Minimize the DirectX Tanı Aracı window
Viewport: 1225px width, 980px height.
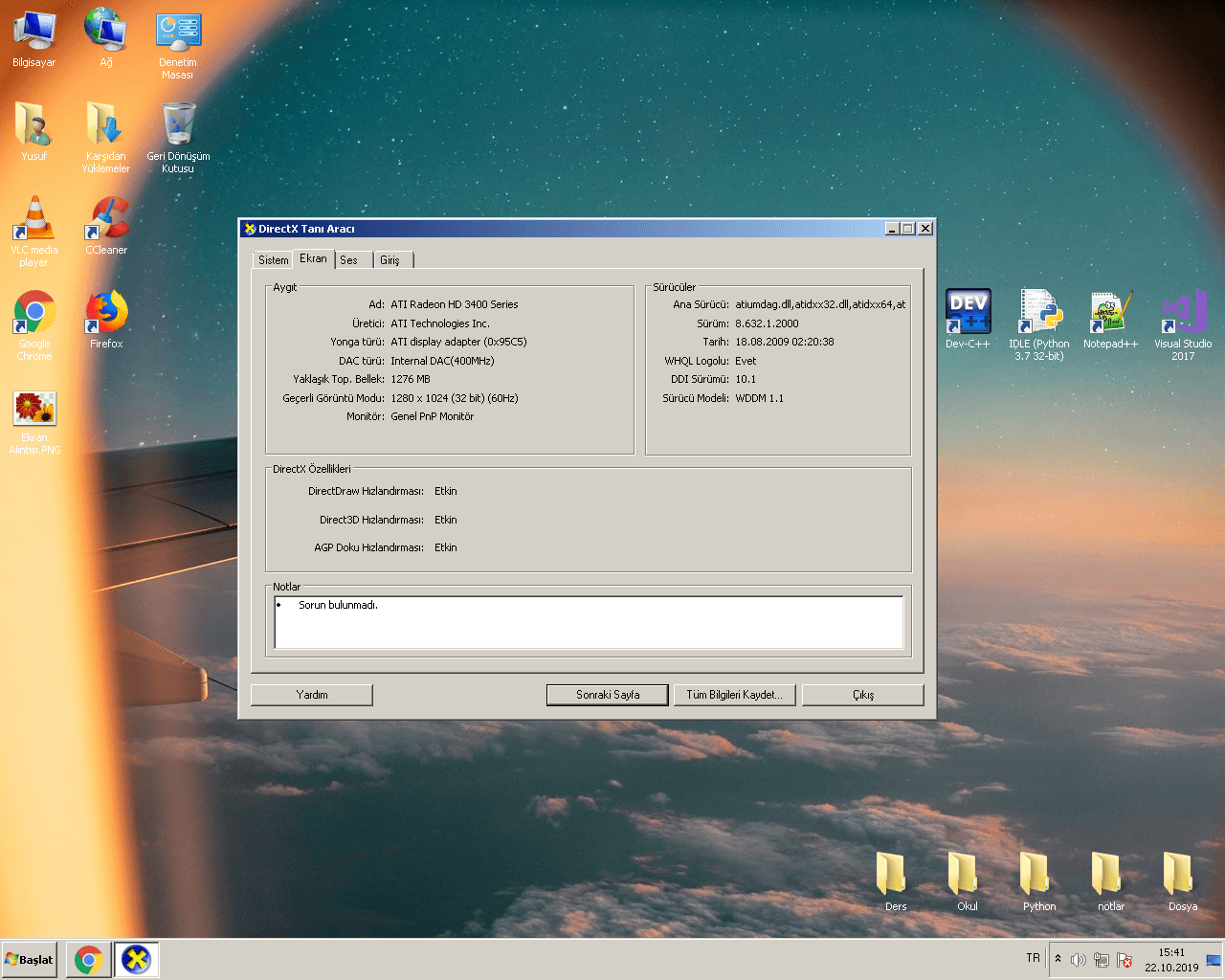(x=892, y=229)
